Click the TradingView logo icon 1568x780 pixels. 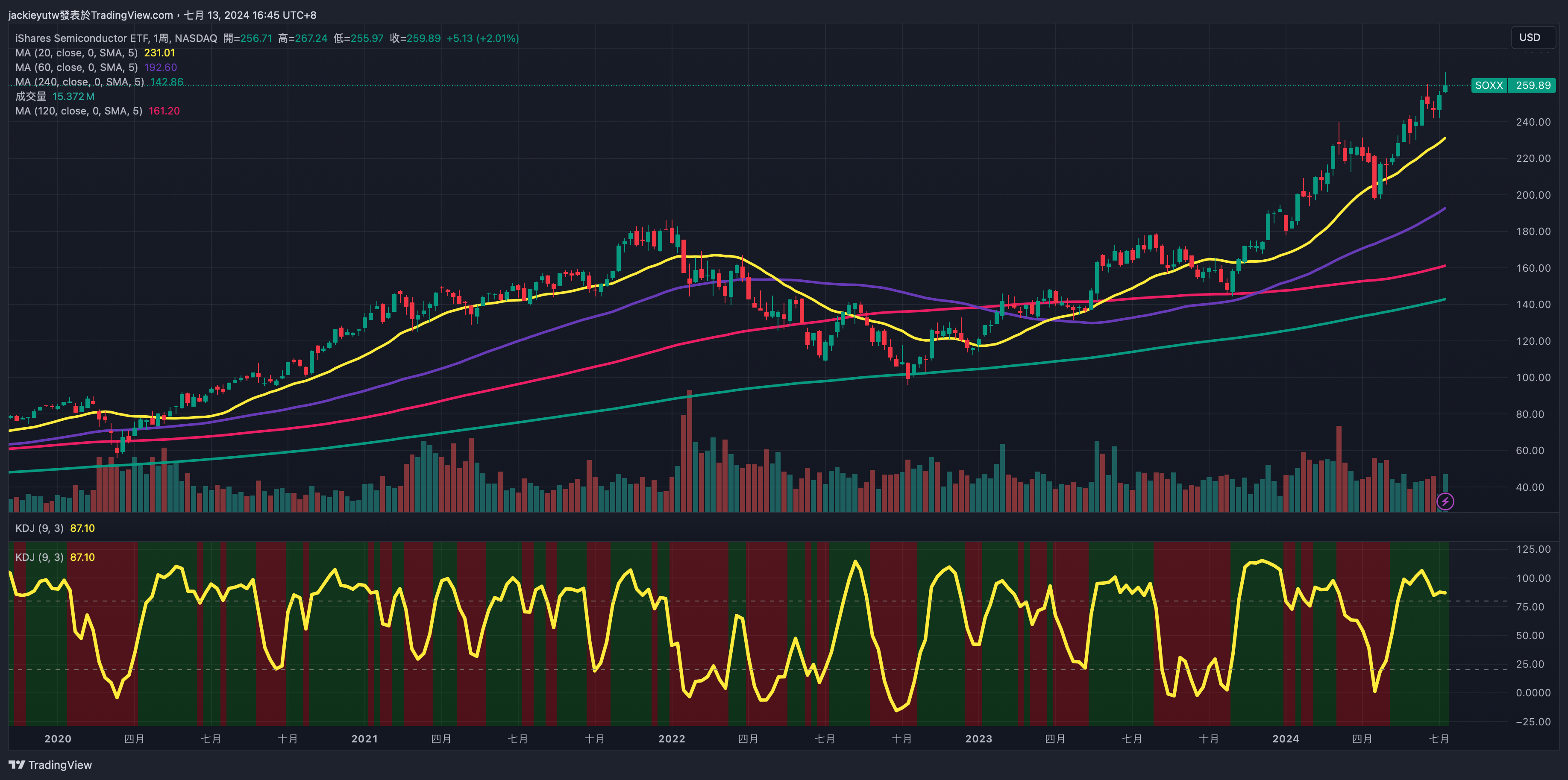(16, 765)
